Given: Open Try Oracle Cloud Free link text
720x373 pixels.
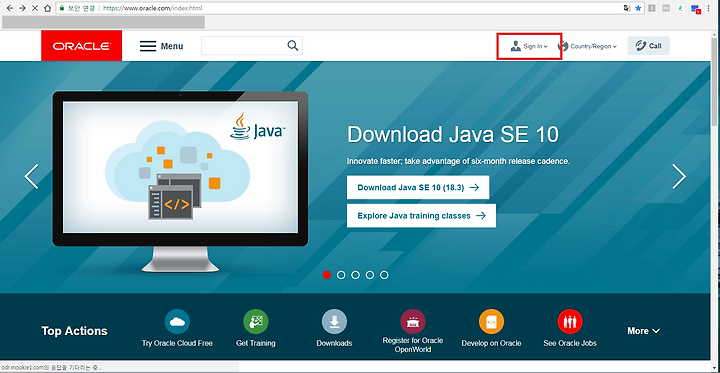Looking at the screenshot, I should click(177, 343).
